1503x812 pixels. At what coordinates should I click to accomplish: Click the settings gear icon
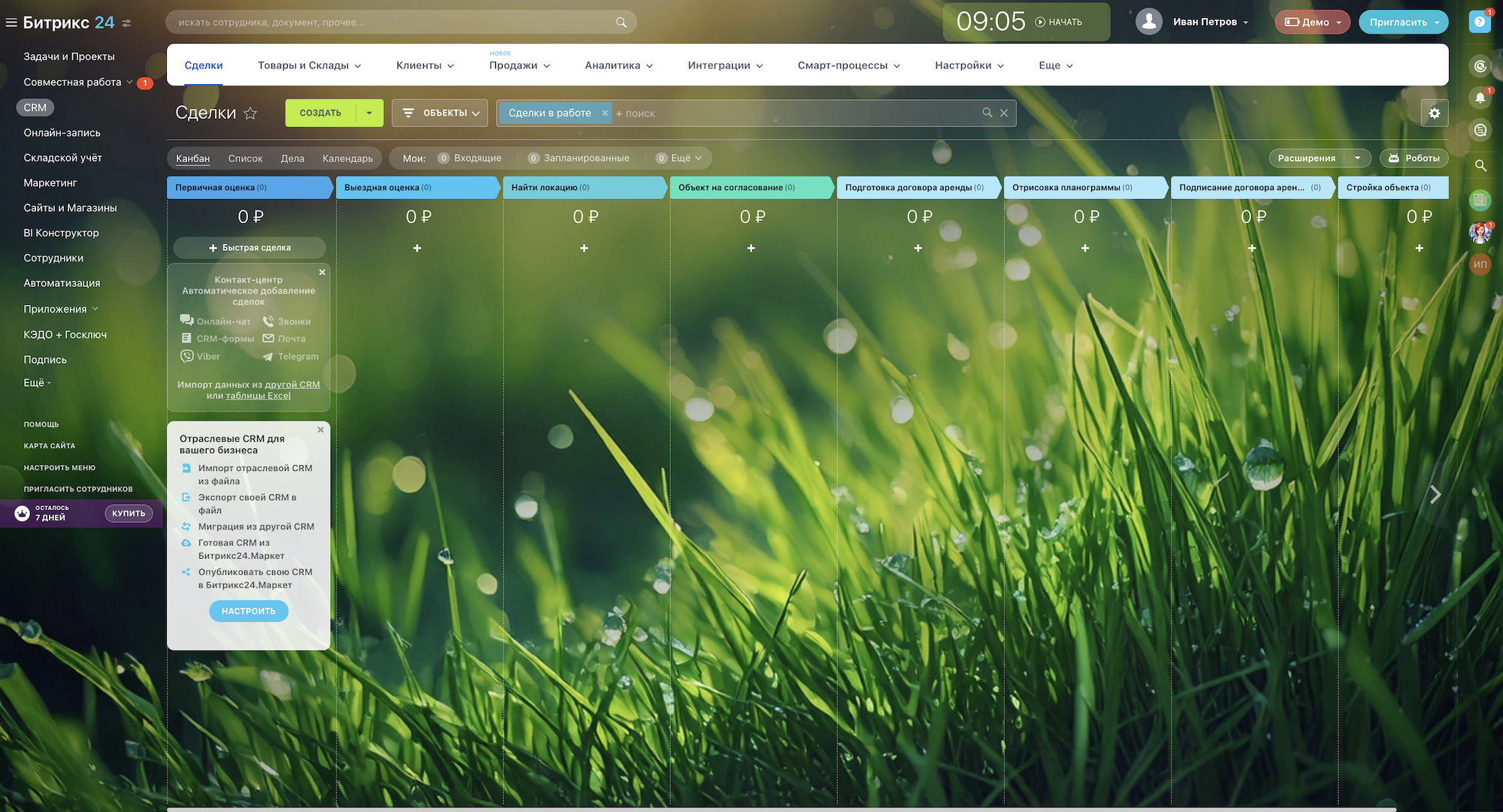coord(1434,113)
